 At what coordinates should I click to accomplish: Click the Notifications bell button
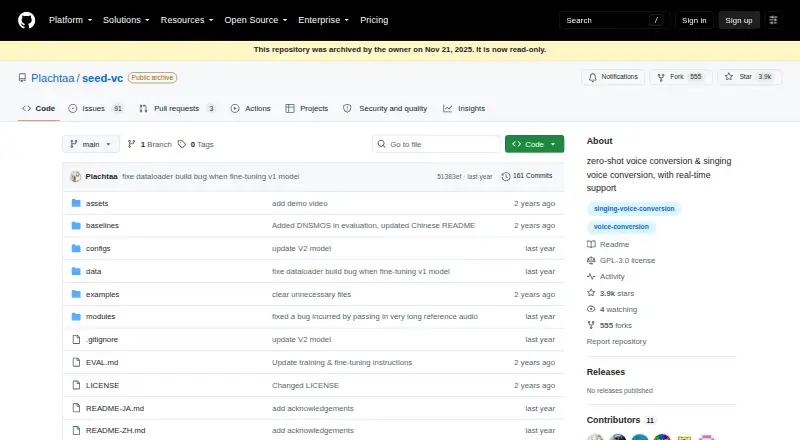[x=613, y=77]
